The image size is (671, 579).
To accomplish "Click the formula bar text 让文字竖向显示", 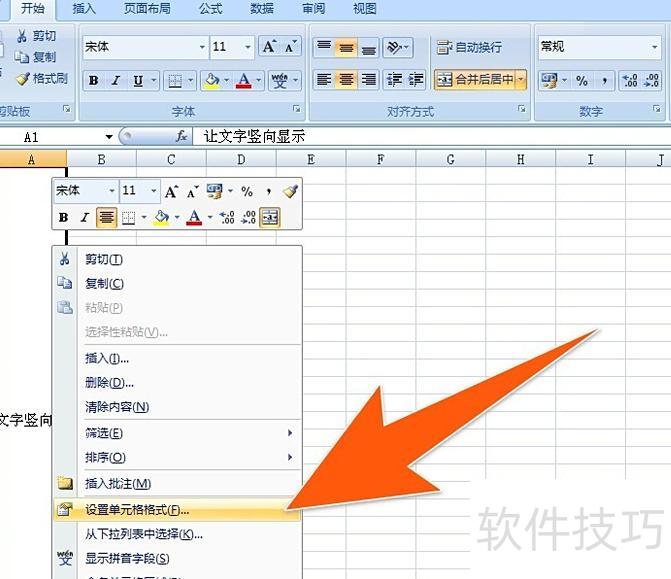I will (254, 137).
